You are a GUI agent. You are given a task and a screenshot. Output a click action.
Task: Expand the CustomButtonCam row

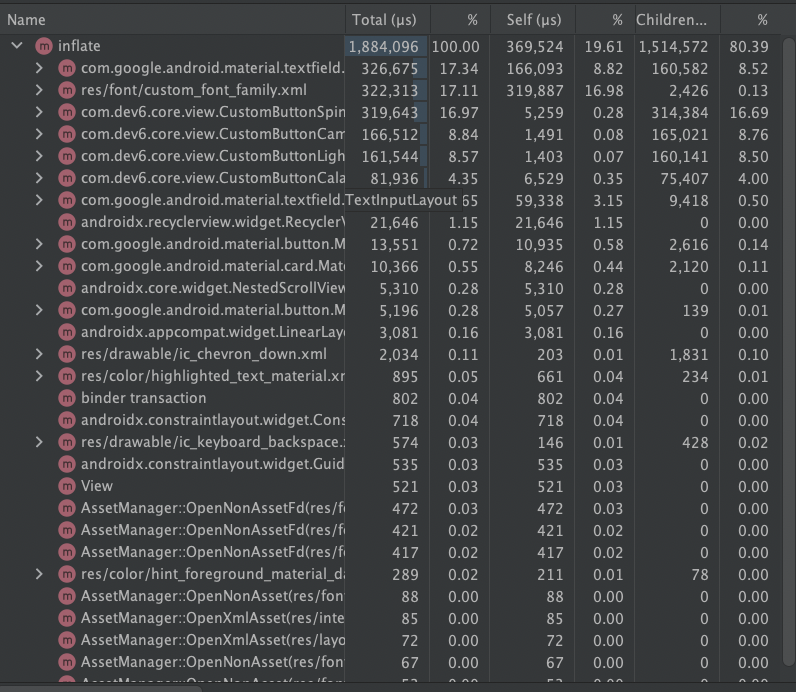(x=39, y=134)
